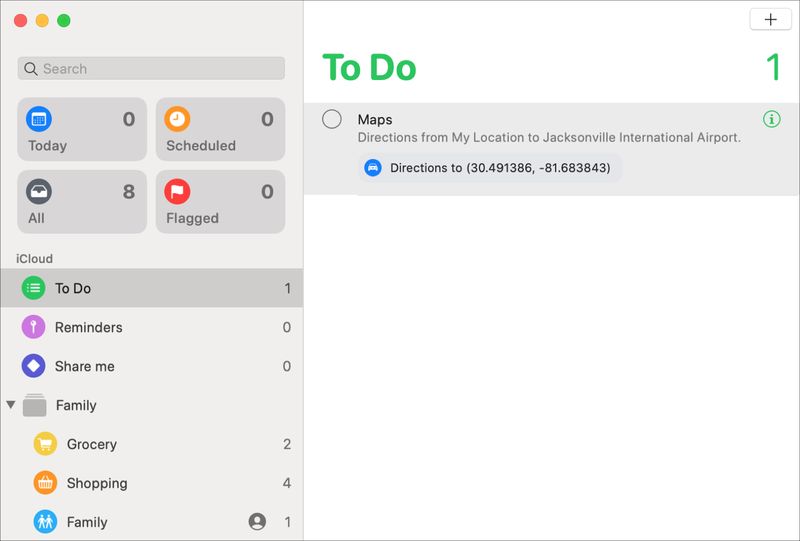The image size is (800, 541).
Task: Open the Scheduled smart list
Action: click(220, 130)
